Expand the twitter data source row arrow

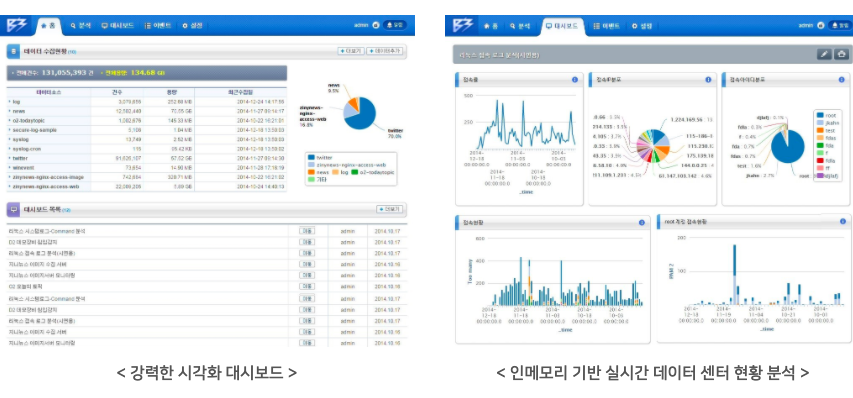pyautogui.click(x=10, y=158)
